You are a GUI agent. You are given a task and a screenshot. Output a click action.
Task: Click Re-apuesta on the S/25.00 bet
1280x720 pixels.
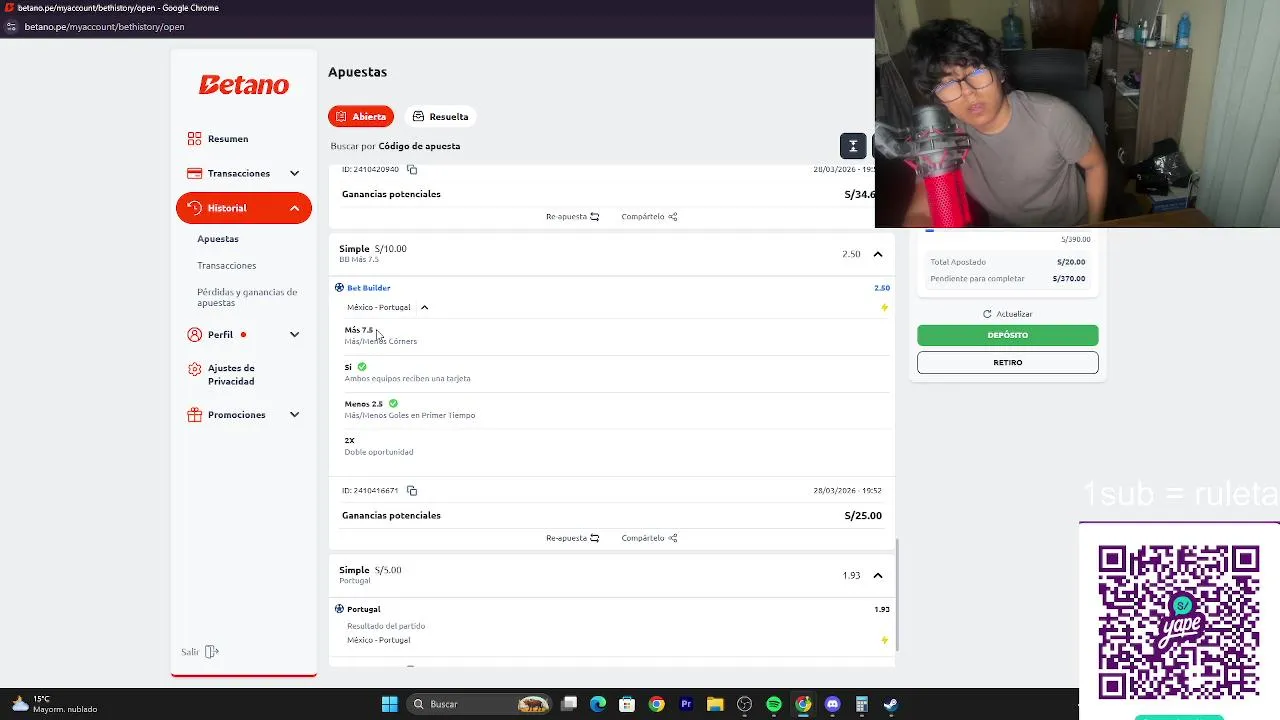[x=573, y=538]
